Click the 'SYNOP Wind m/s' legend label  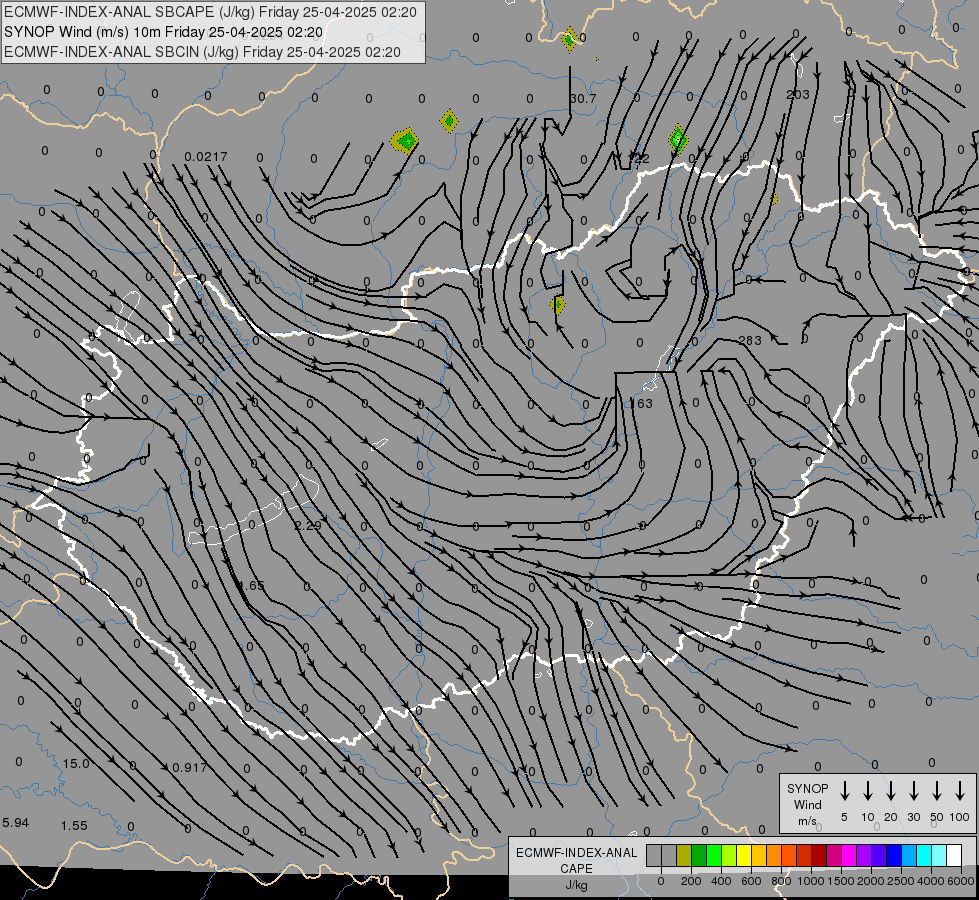pos(807,804)
